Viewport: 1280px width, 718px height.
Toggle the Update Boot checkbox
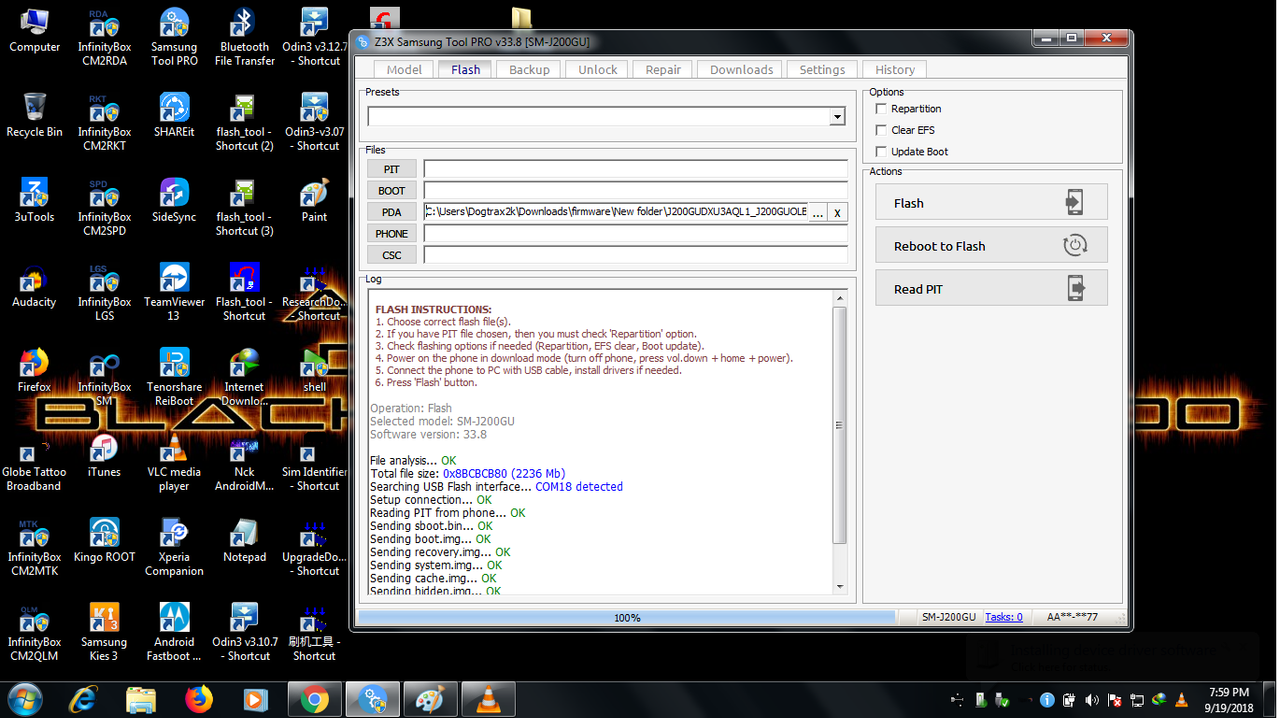(x=881, y=152)
